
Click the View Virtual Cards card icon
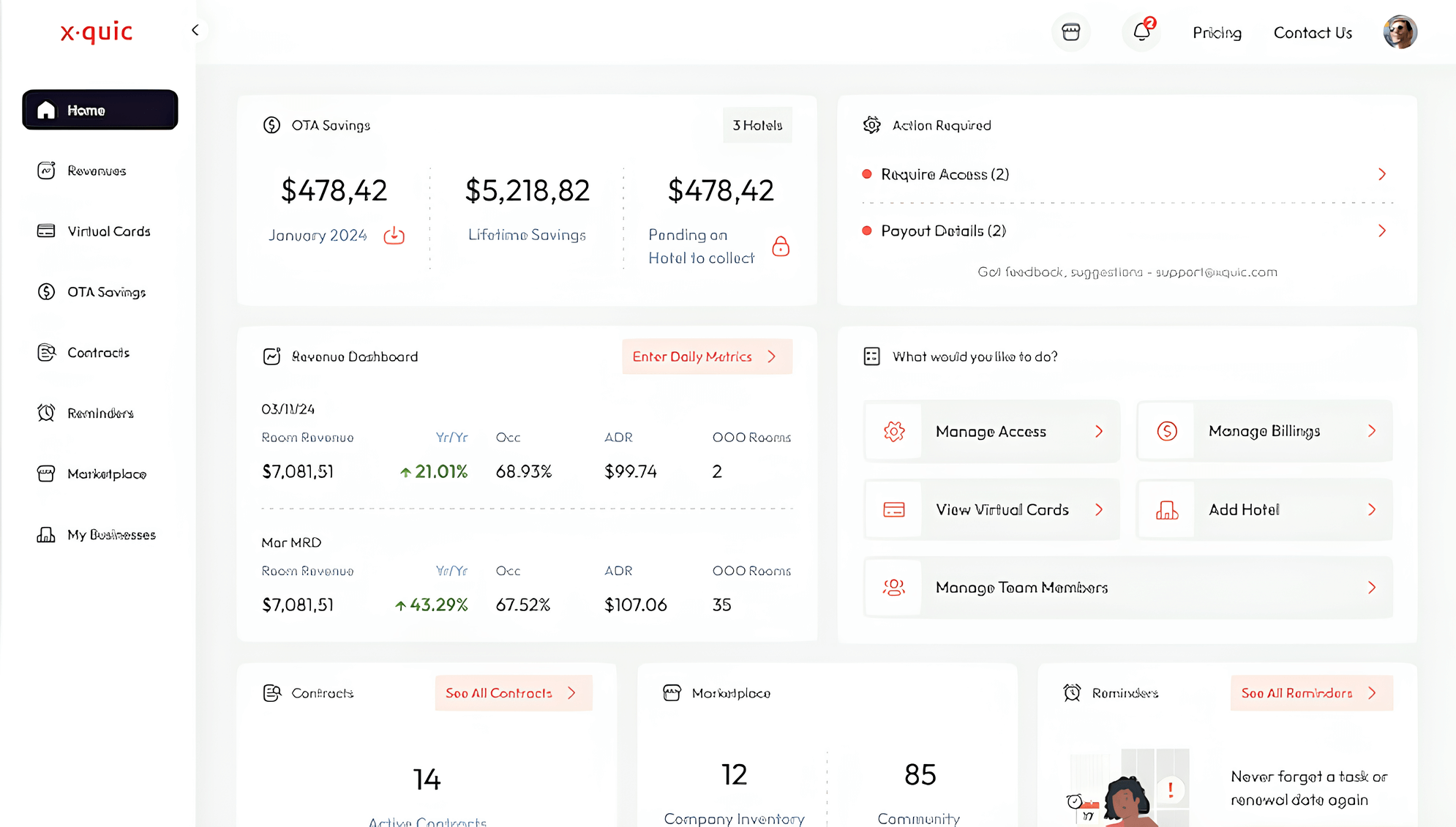click(x=894, y=510)
